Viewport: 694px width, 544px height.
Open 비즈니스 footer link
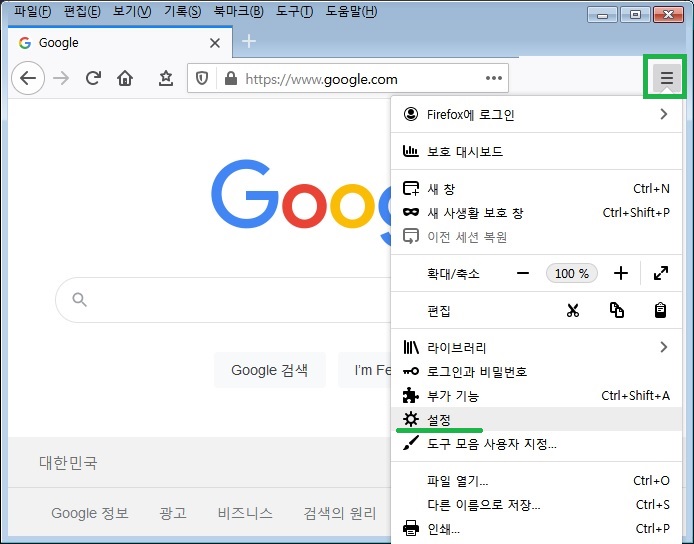point(245,513)
